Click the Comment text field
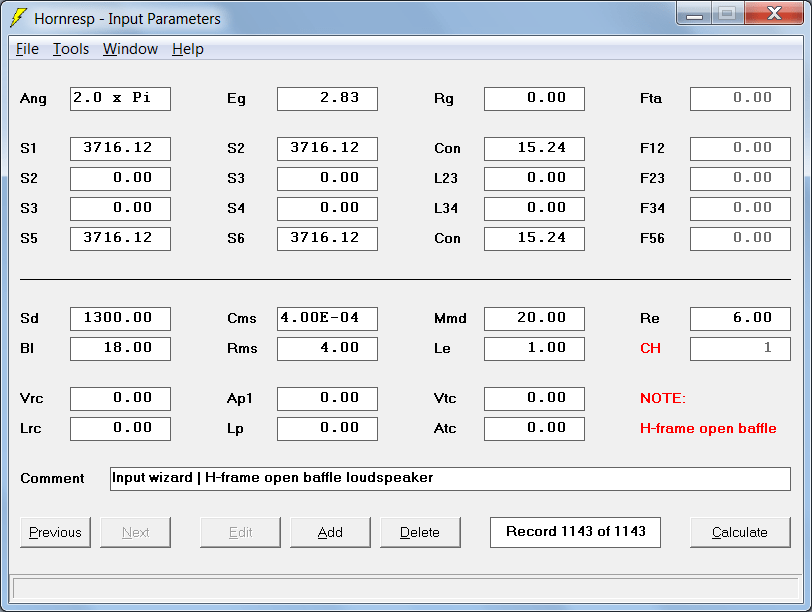The width and height of the screenshot is (812, 612). (x=450, y=478)
